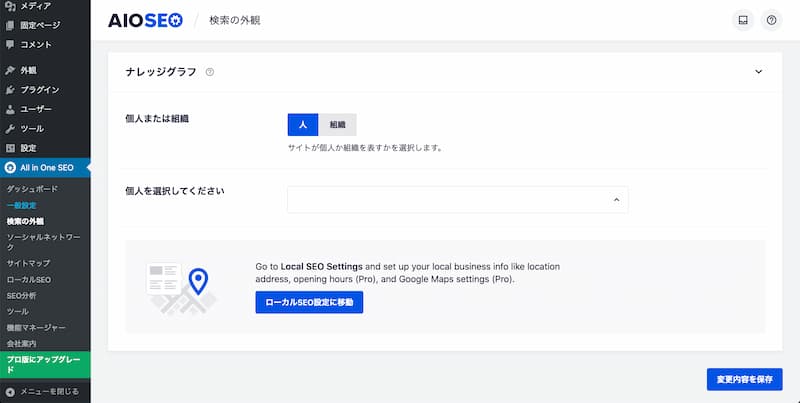Open the AIOSEO ツール submenu item
The height and width of the screenshot is (403, 800).
(17, 311)
